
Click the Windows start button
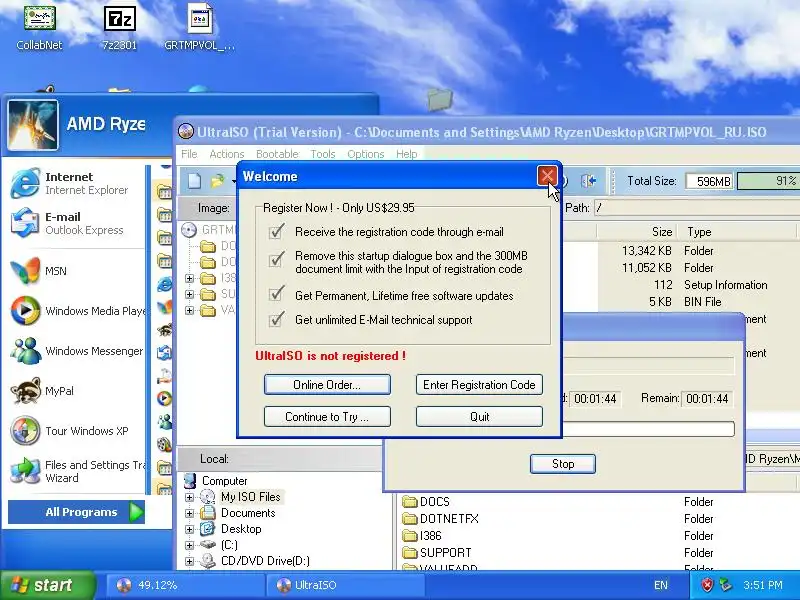[x=48, y=585]
